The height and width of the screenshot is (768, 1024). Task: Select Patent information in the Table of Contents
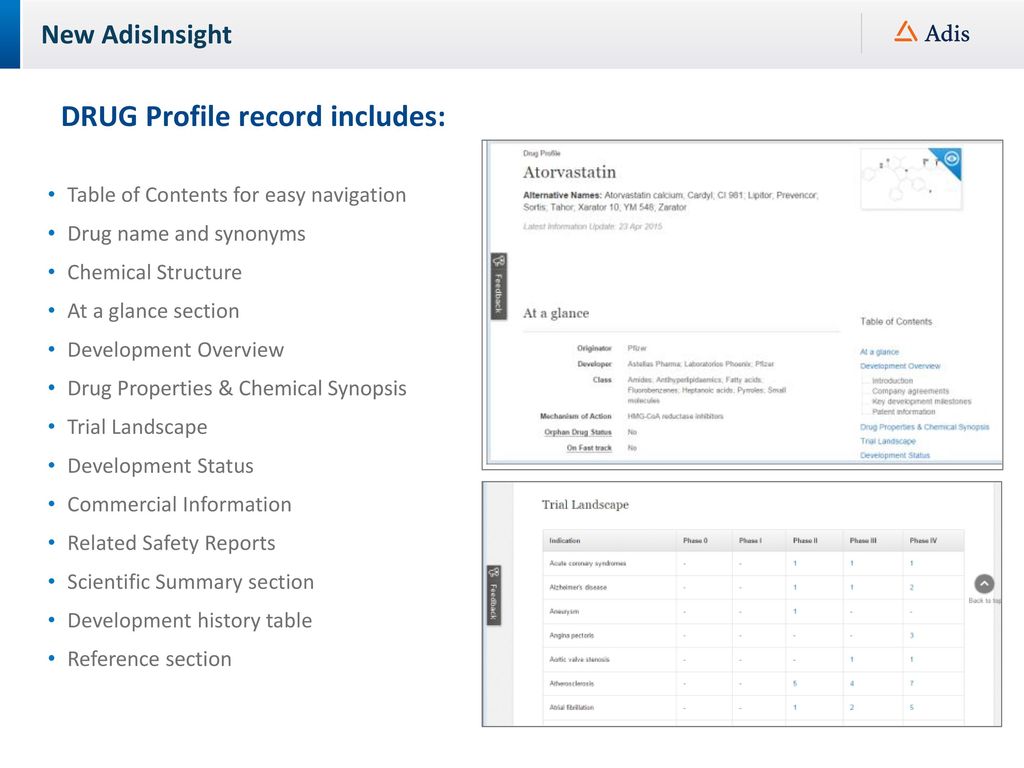coord(903,412)
